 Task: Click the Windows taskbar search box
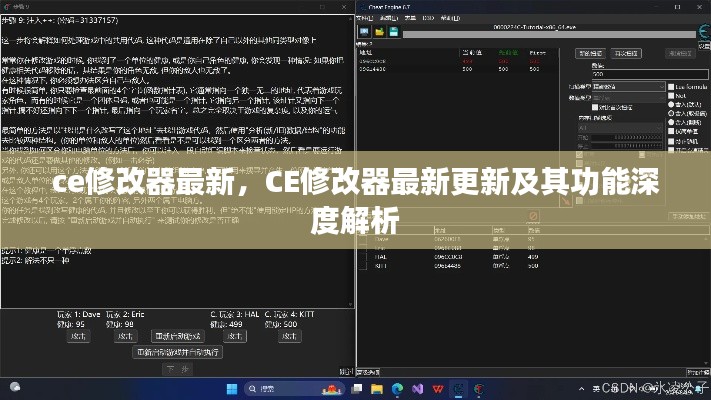pos(295,389)
